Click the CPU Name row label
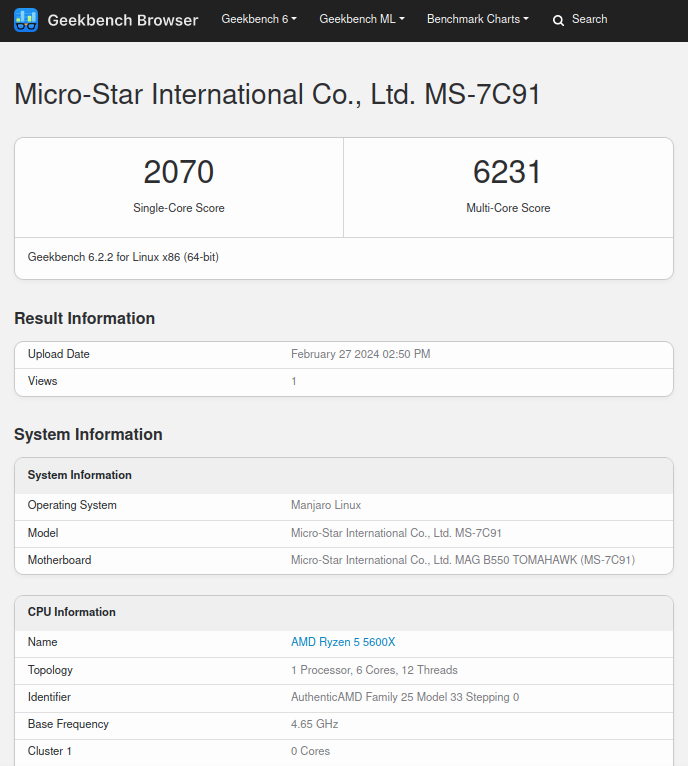This screenshot has width=688, height=766. [43, 642]
